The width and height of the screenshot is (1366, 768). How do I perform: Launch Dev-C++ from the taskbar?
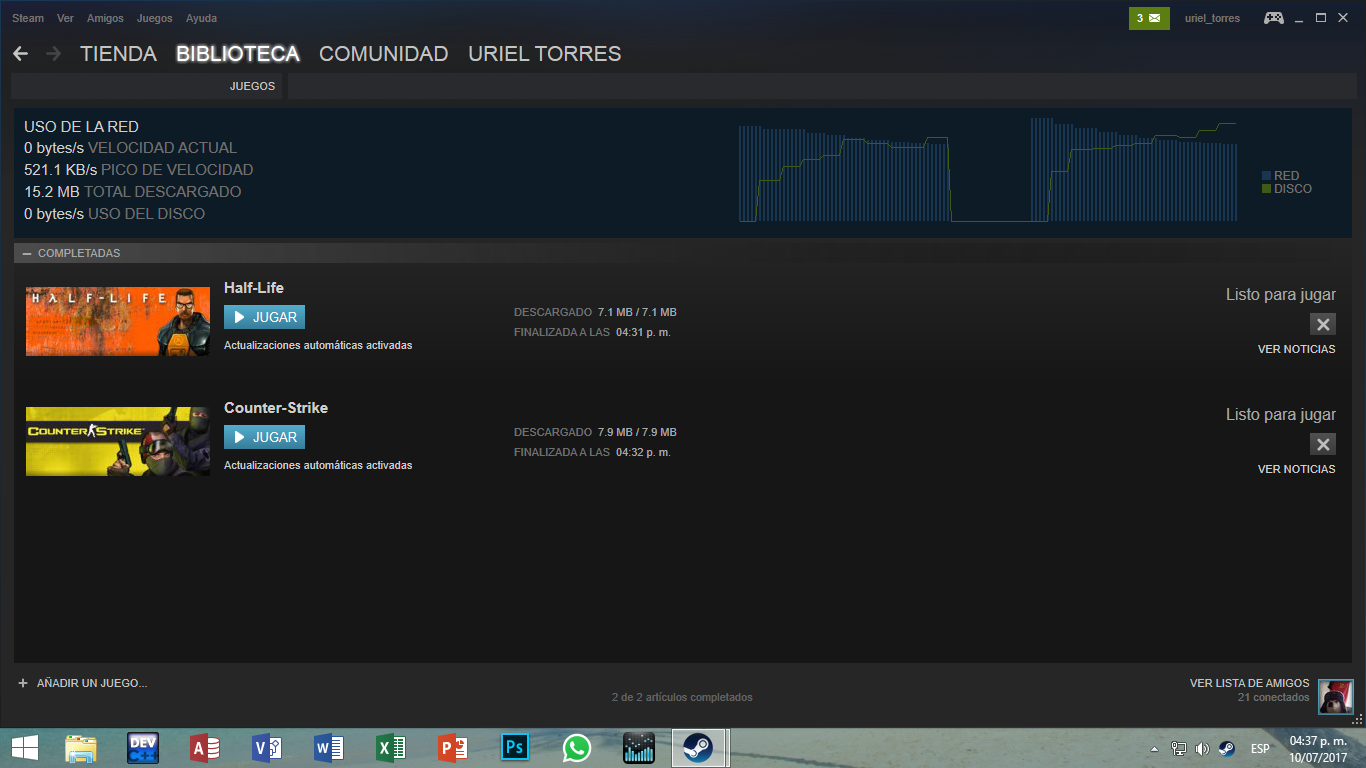click(x=143, y=748)
